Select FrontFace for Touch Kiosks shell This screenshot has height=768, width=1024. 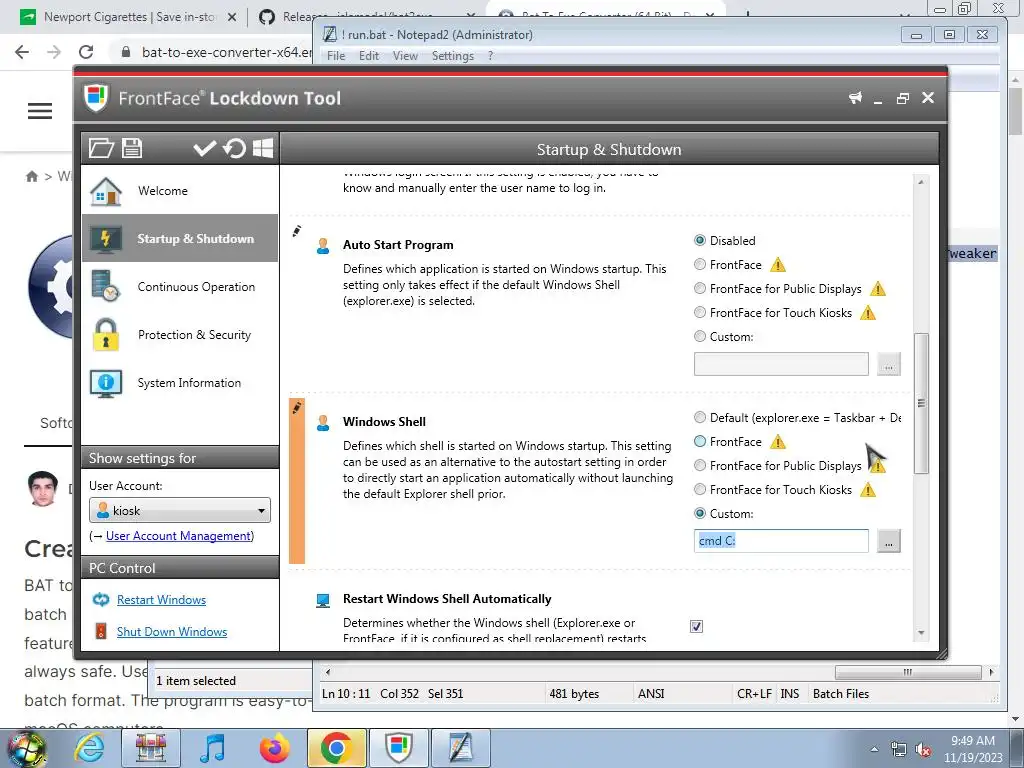pos(699,489)
